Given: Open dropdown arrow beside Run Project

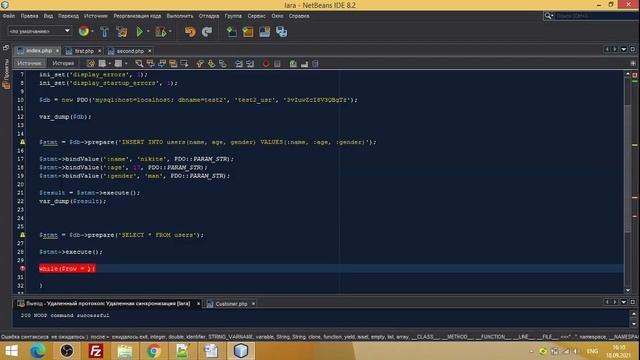Looking at the screenshot, I should (148, 31).
